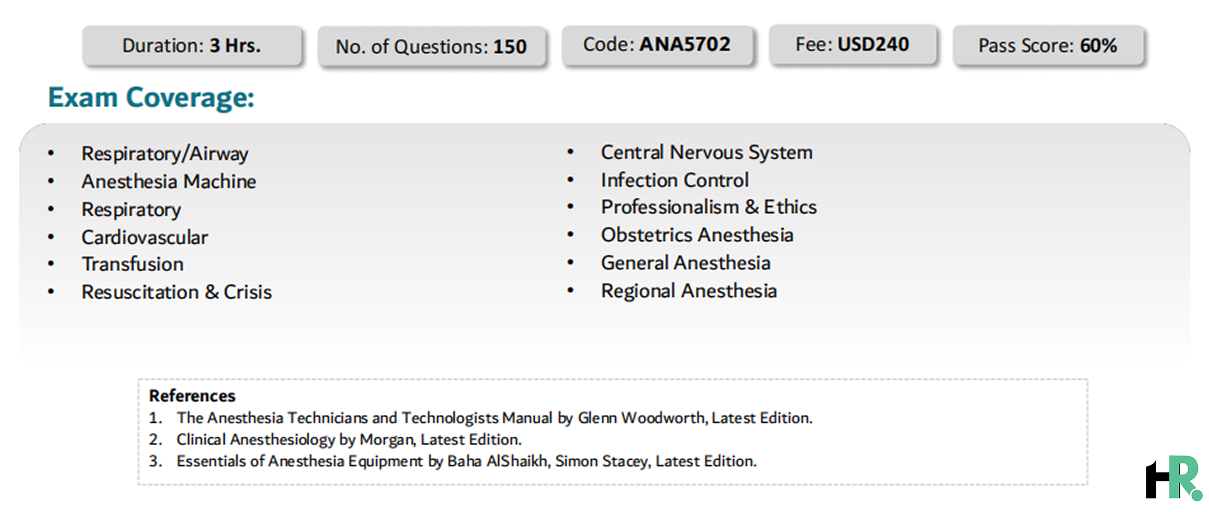The width and height of the screenshot is (1209, 512).
Task: Select the Cardiovascular list item
Action: [145, 238]
